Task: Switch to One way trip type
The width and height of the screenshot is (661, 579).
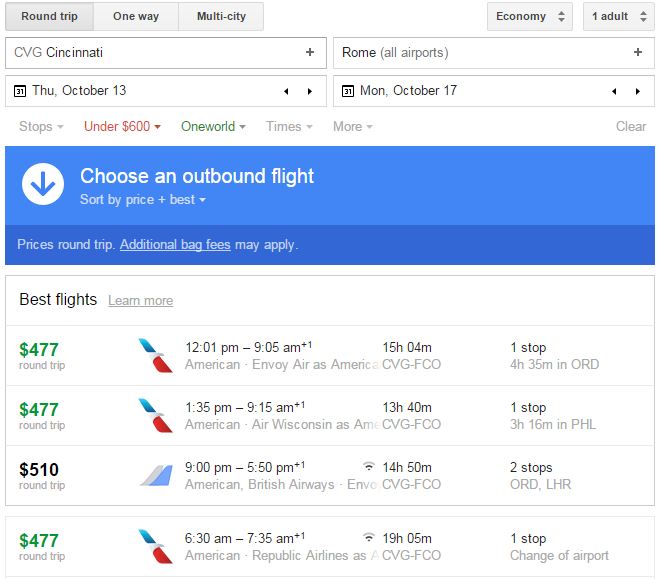Action: [136, 17]
